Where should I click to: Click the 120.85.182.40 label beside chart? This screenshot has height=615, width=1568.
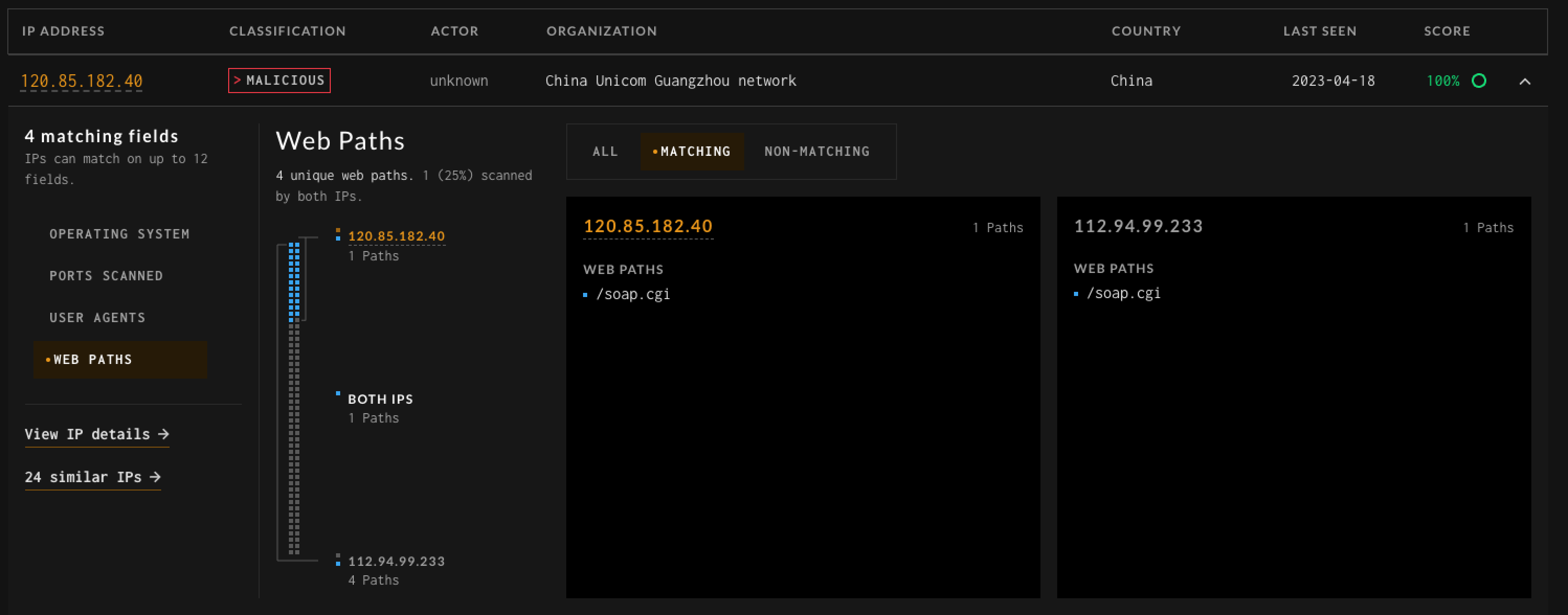(396, 236)
